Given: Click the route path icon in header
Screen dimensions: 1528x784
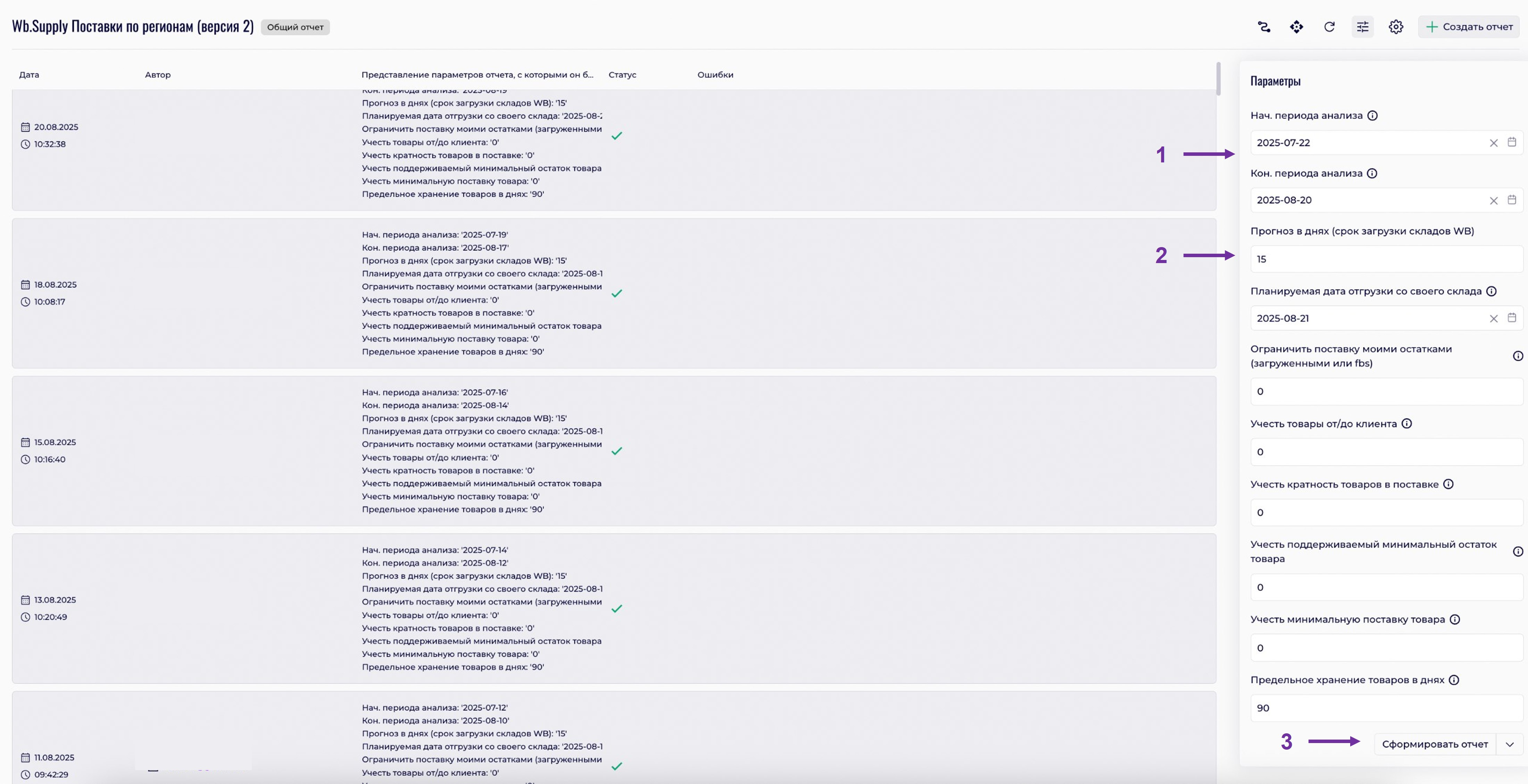Looking at the screenshot, I should [1263, 27].
